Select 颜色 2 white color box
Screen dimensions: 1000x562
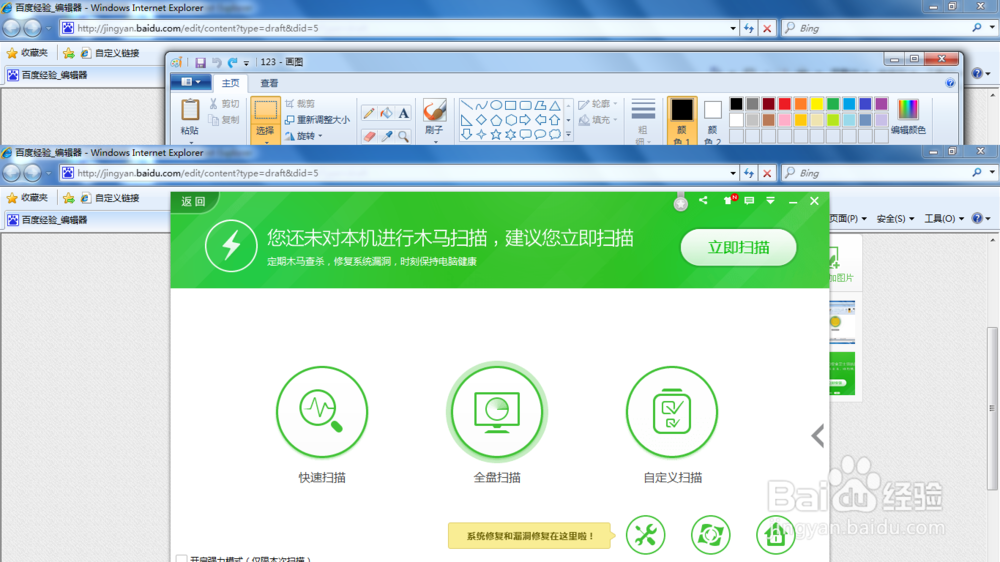[712, 121]
